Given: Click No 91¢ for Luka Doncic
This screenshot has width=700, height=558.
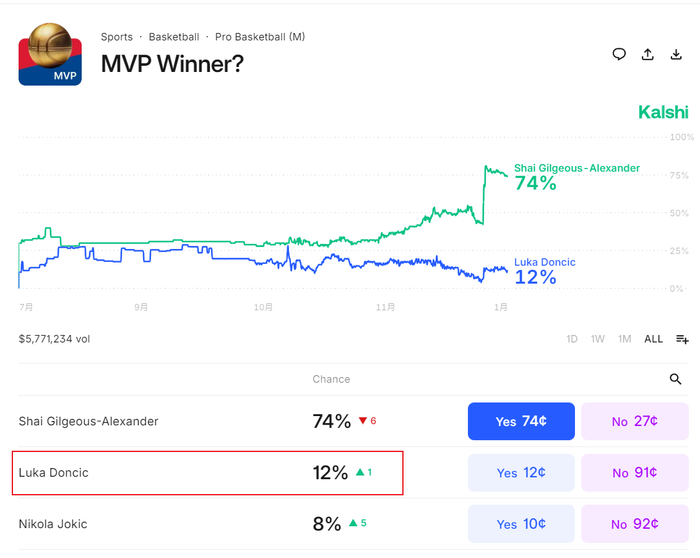Looking at the screenshot, I should coord(635,473).
